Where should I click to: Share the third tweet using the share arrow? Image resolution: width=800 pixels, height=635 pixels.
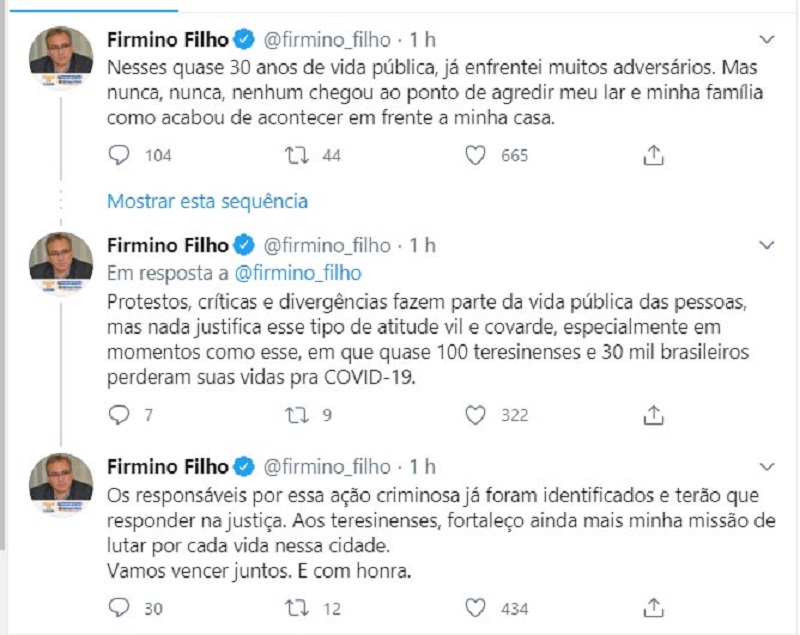coord(655,606)
